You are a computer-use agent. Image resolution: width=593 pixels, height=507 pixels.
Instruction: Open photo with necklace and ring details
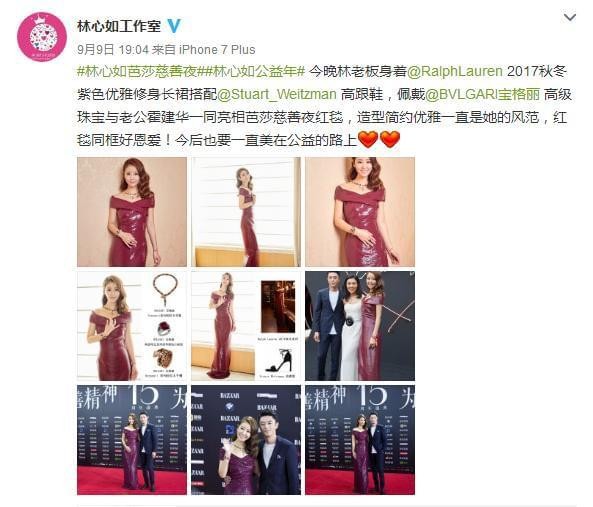coord(132,326)
